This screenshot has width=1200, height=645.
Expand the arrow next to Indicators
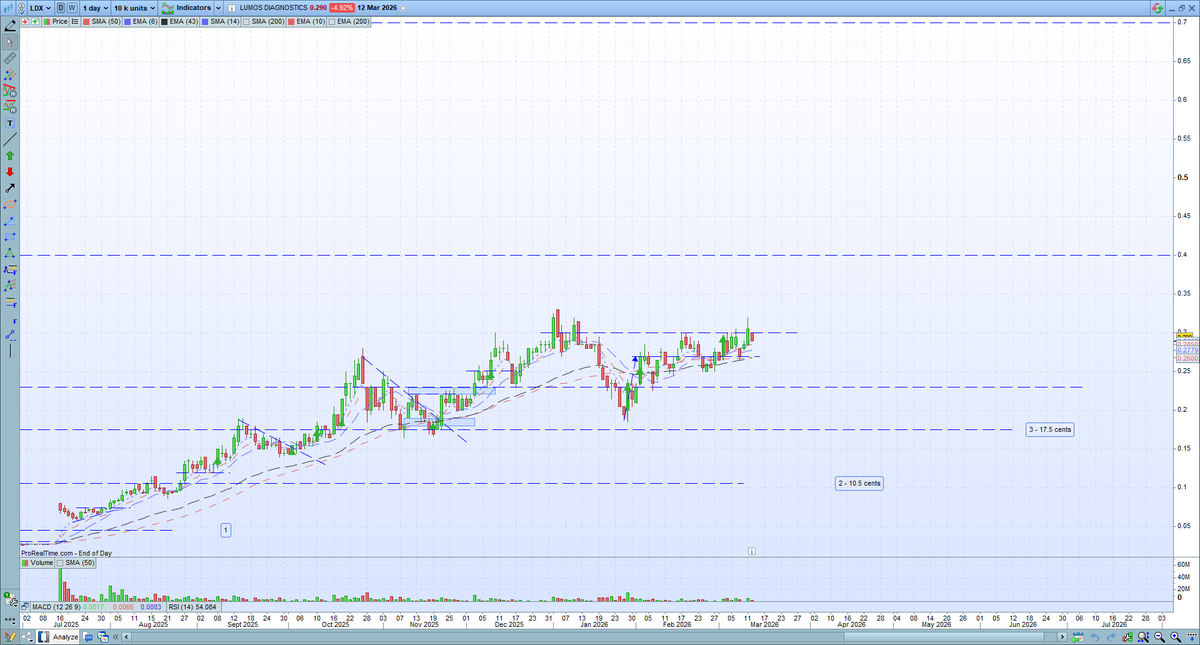[x=218, y=7]
